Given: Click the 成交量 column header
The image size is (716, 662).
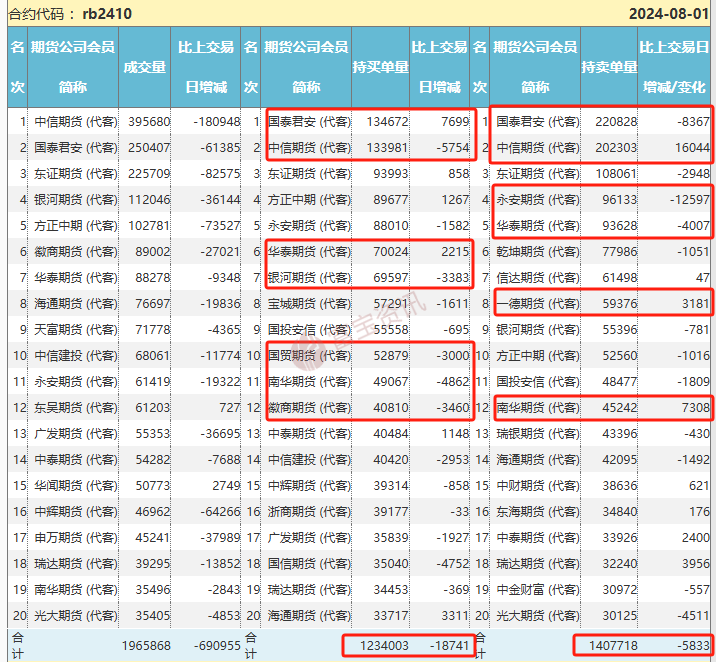Looking at the screenshot, I should pos(145,67).
